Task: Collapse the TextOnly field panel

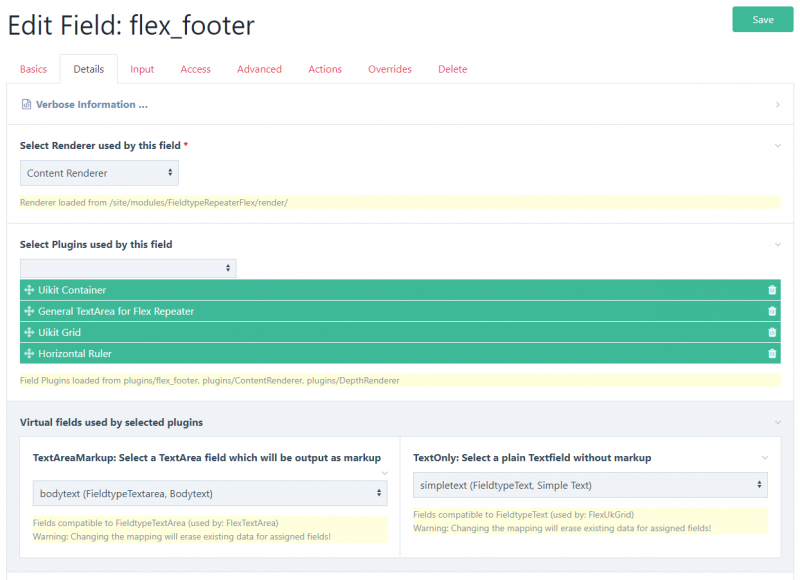Action: click(x=765, y=458)
